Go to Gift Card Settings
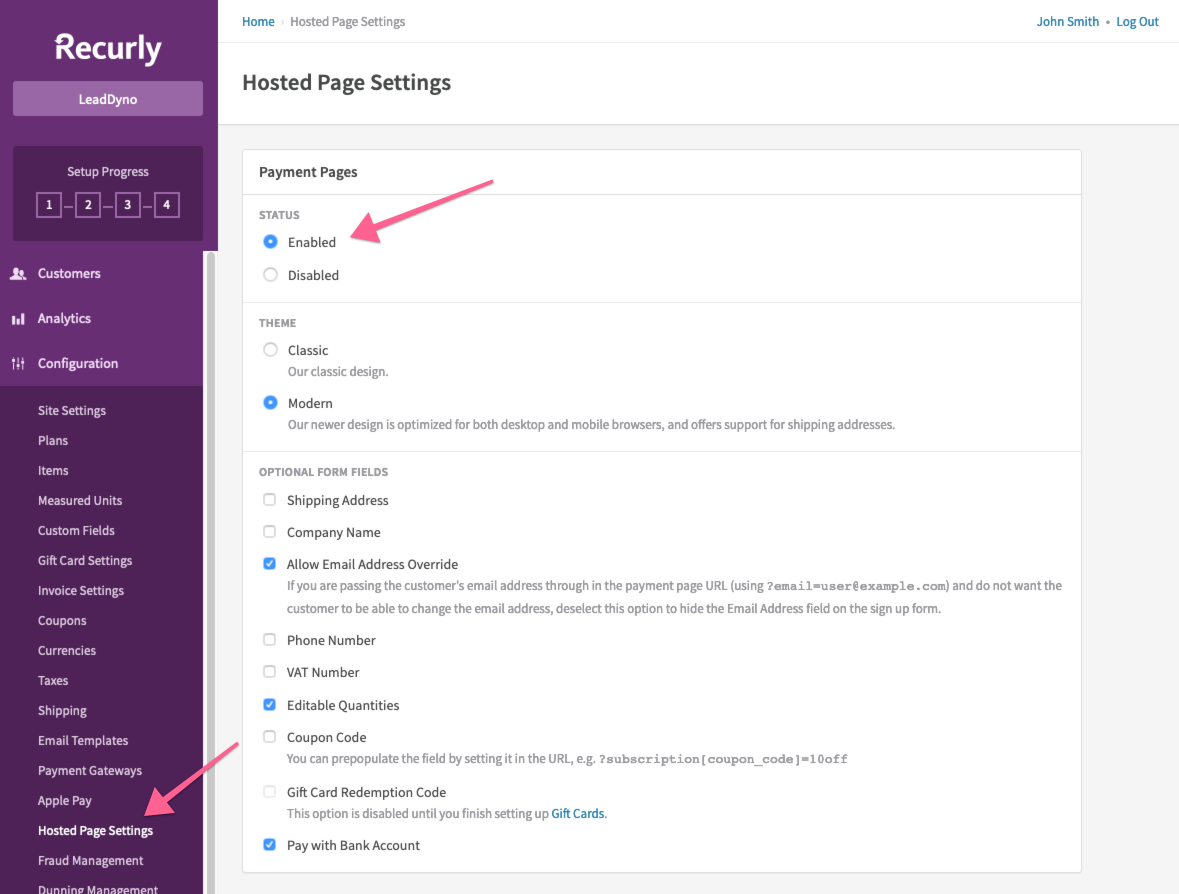 click(x=85, y=560)
